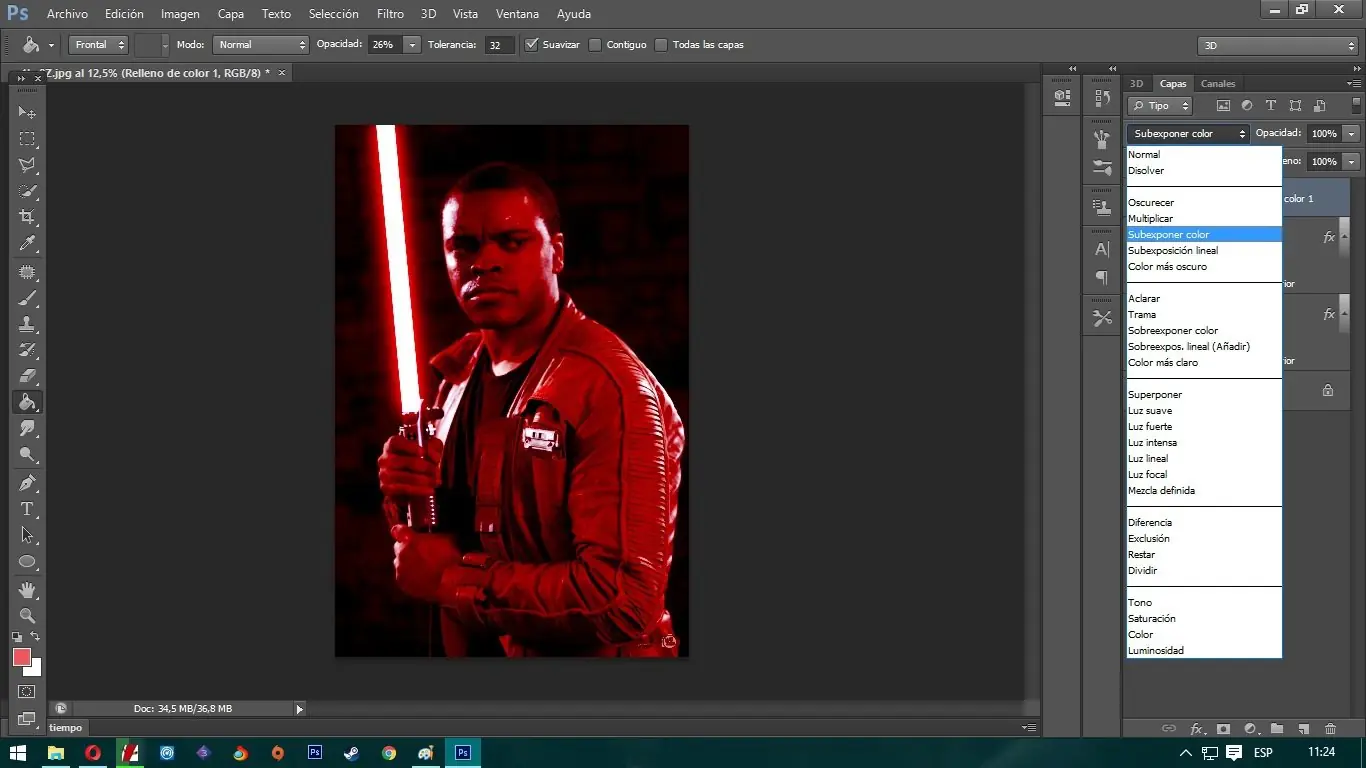The height and width of the screenshot is (768, 1366).
Task: Choose the Clone Stamp tool
Action: 28,323
